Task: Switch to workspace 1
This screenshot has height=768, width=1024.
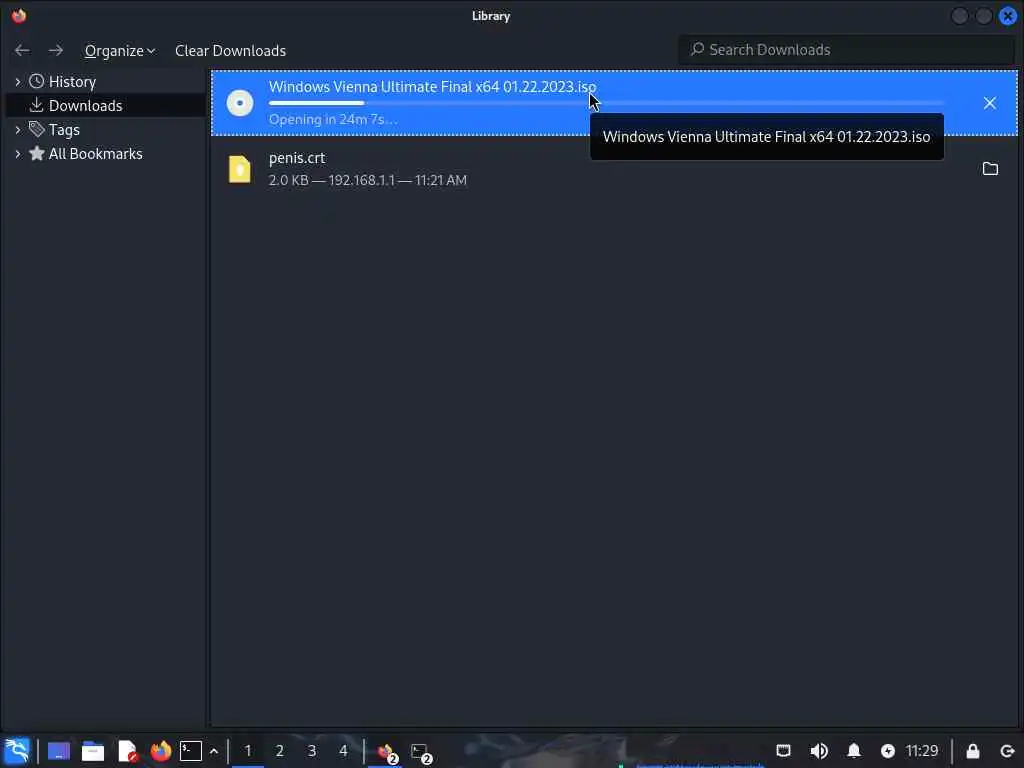Action: 248,751
